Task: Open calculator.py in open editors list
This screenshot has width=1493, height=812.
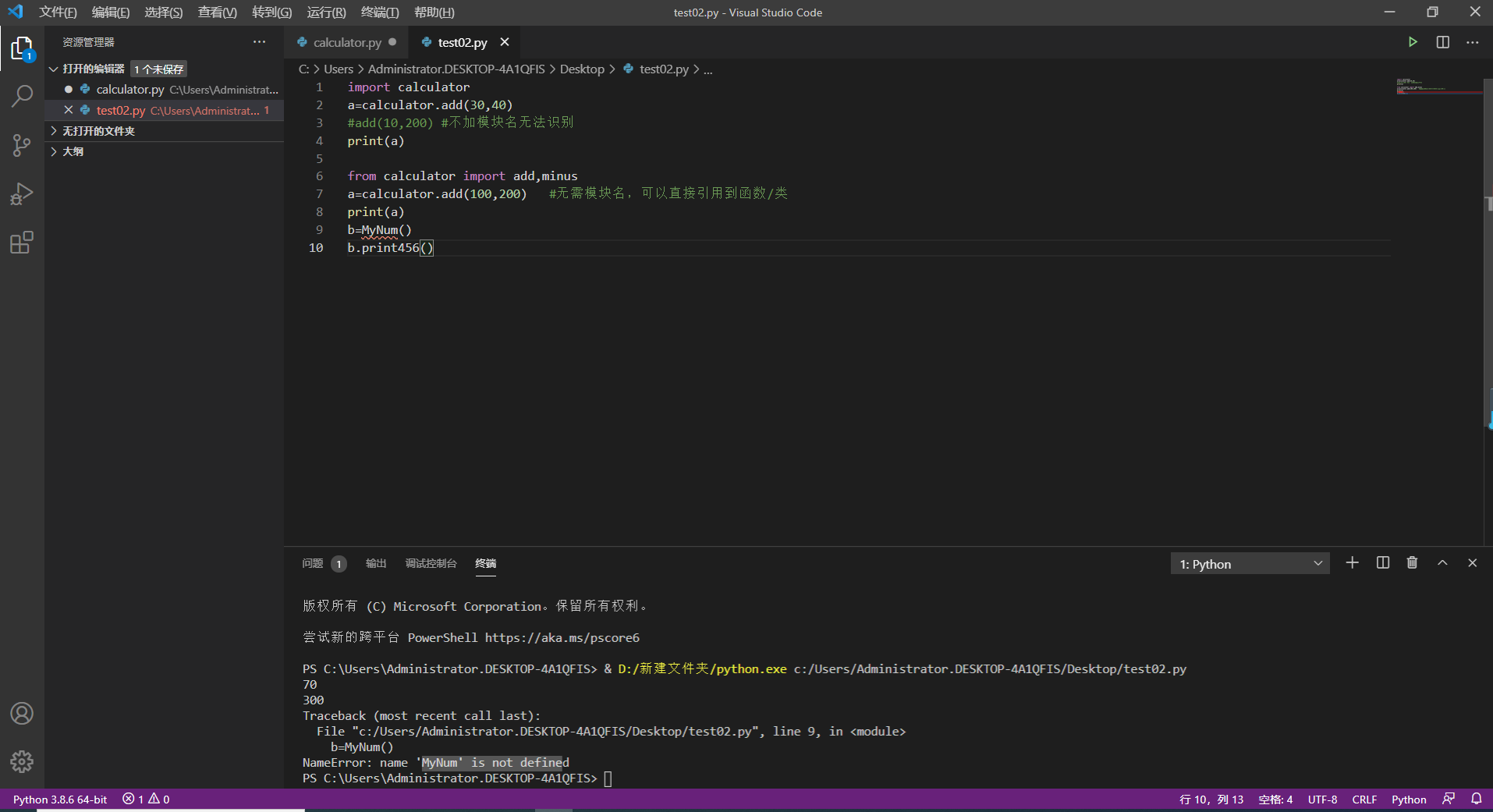Action: (x=164, y=90)
